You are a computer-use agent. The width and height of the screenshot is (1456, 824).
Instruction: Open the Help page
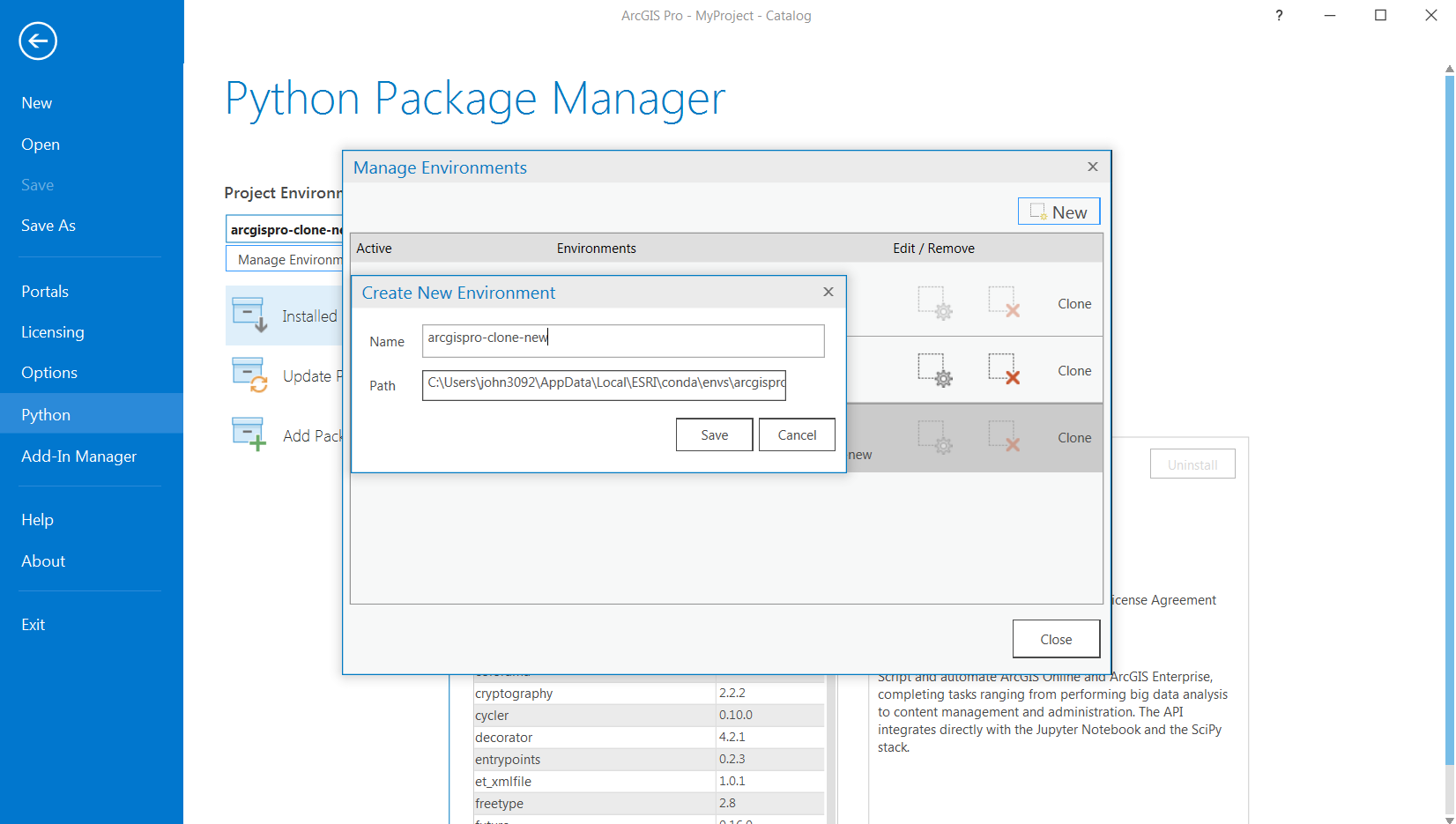[x=38, y=520]
